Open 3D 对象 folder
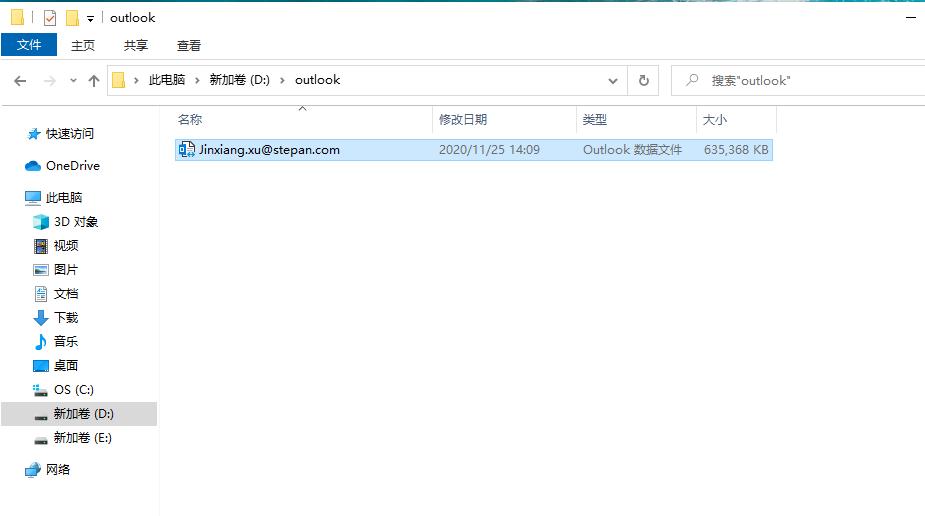This screenshot has height=516, width=925. (x=76, y=222)
